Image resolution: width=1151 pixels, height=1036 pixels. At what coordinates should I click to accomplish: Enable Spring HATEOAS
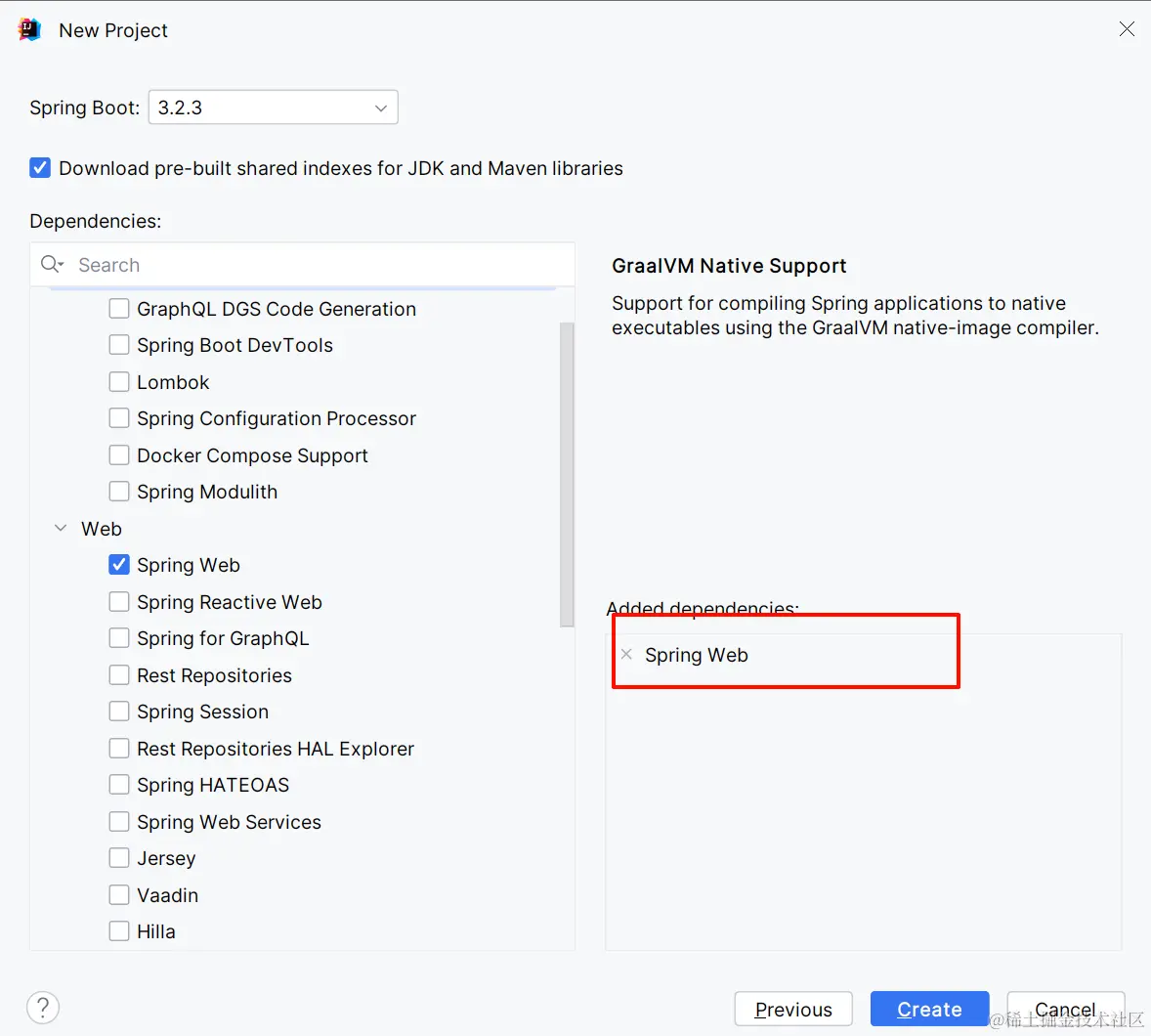click(119, 785)
